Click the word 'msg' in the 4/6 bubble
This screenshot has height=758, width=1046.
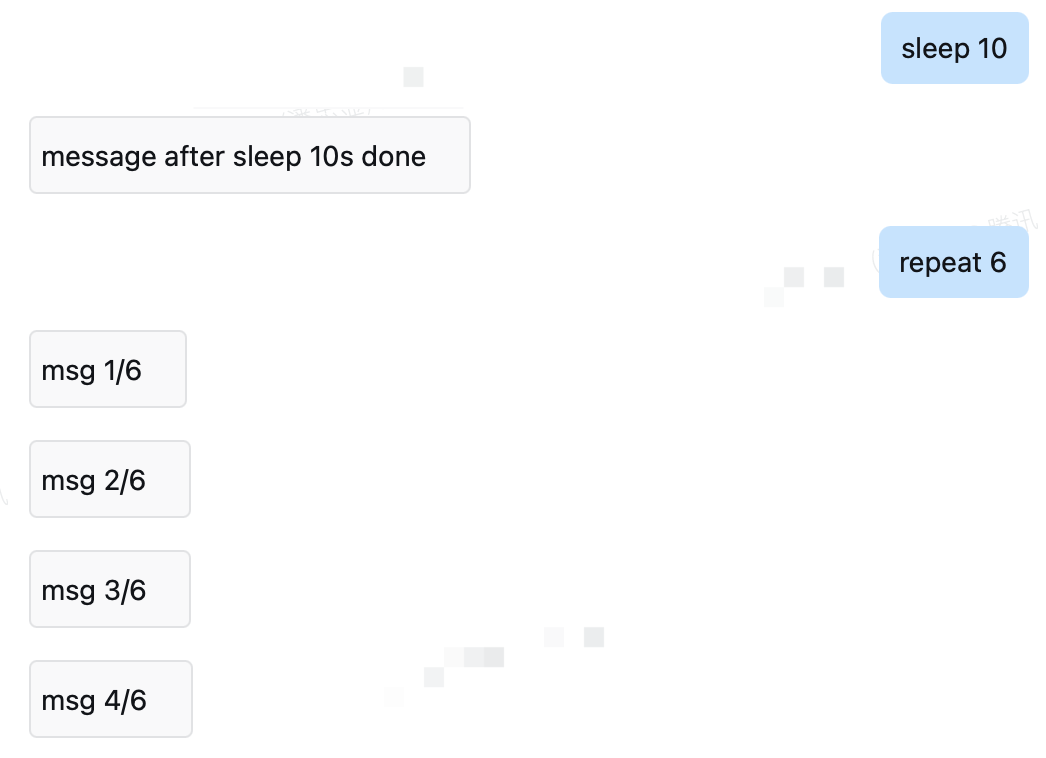69,703
